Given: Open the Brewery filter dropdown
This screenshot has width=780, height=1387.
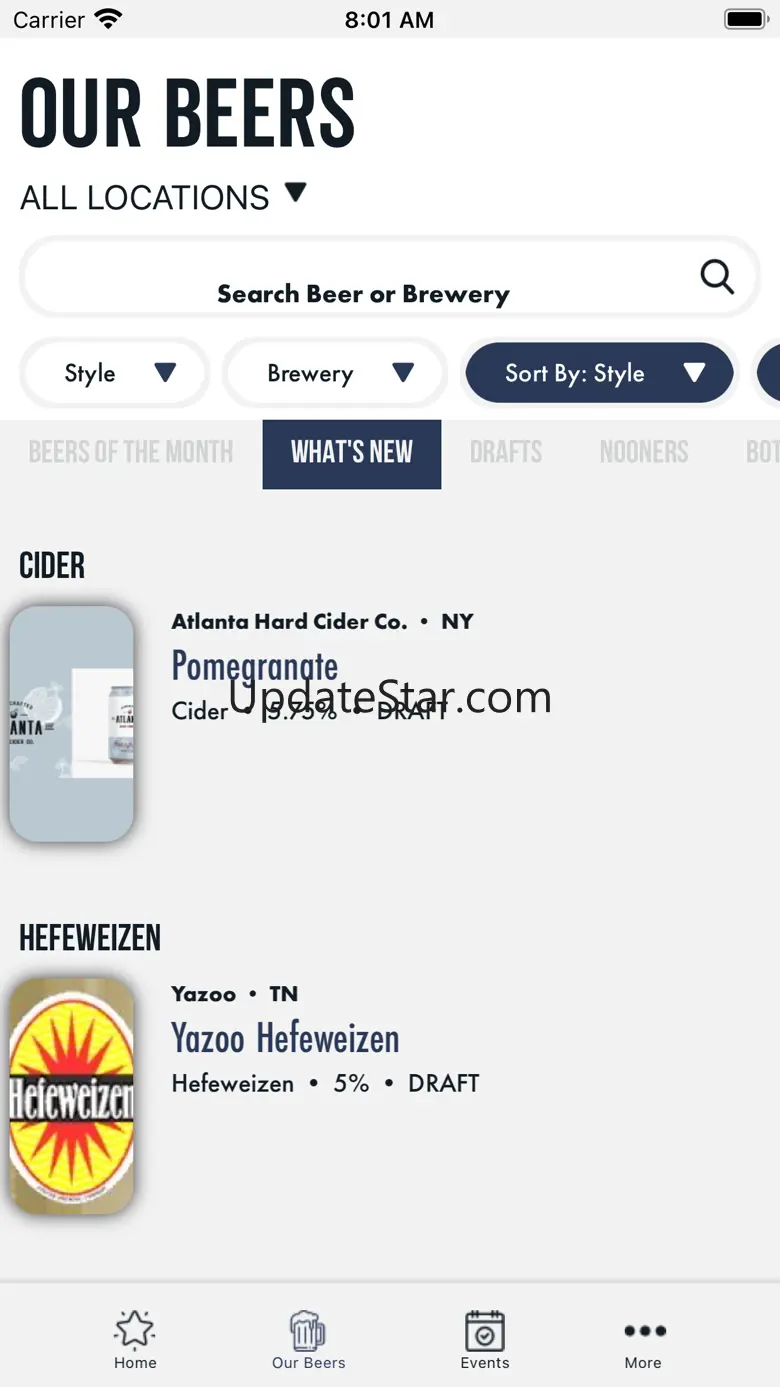Looking at the screenshot, I should [335, 373].
